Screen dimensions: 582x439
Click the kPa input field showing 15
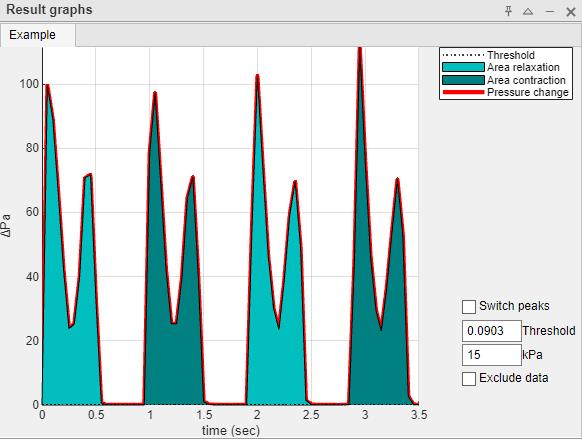pyautogui.click(x=491, y=355)
